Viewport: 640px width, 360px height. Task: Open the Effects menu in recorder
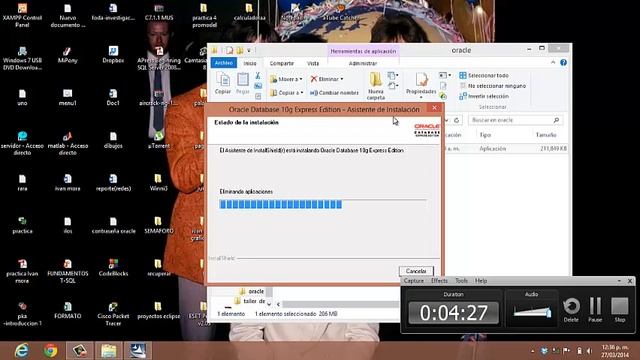pyautogui.click(x=439, y=281)
